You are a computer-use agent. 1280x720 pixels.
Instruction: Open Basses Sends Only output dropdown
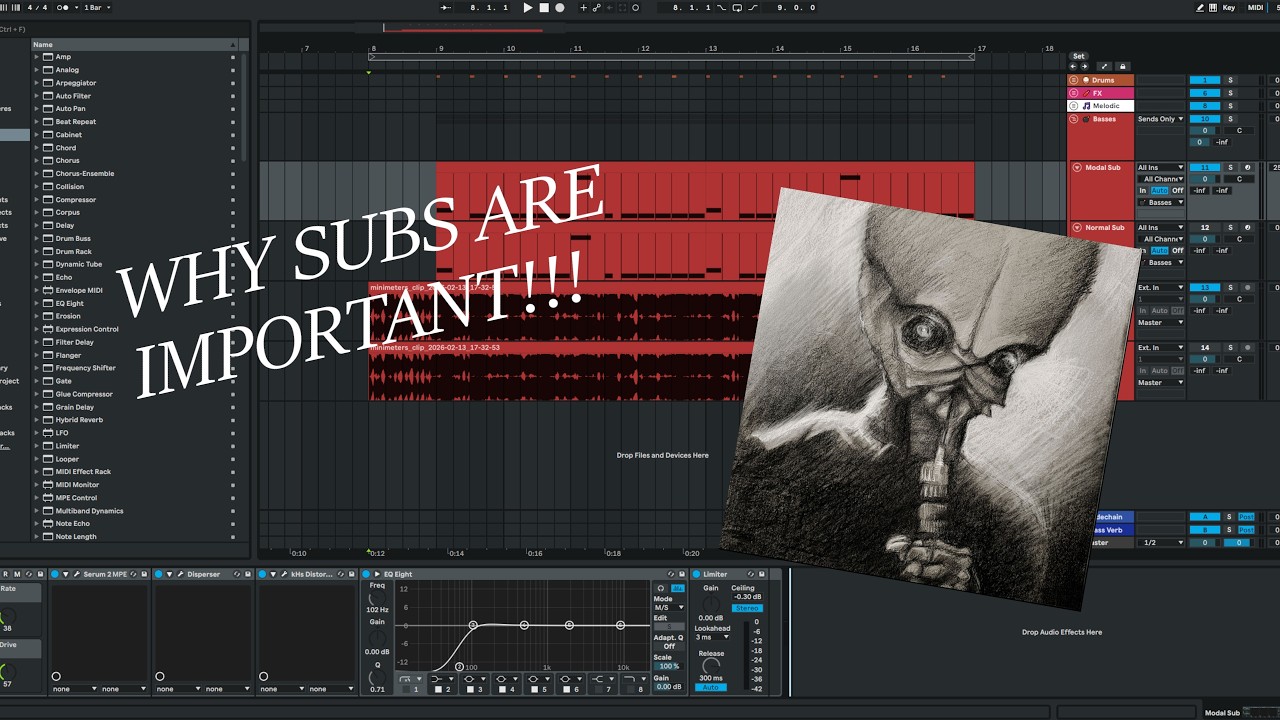(1160, 119)
